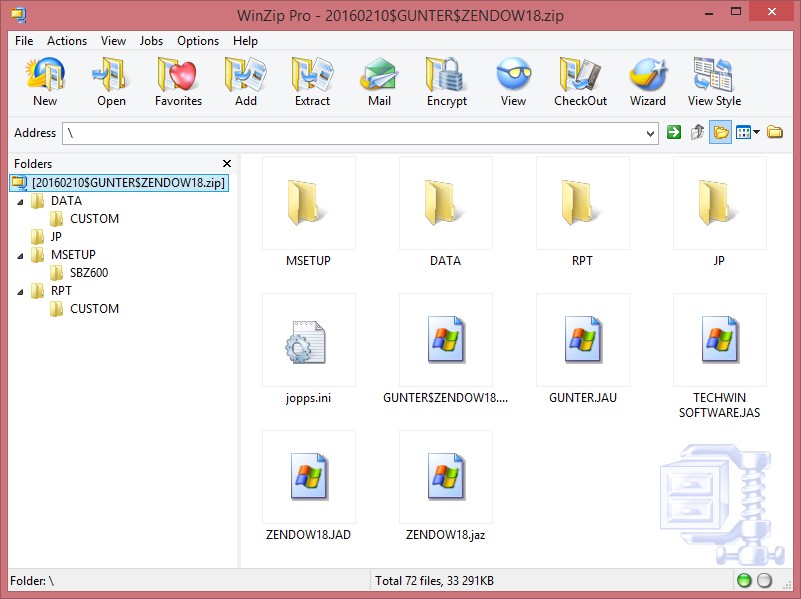Open the Favorites heart icon

pos(178,82)
